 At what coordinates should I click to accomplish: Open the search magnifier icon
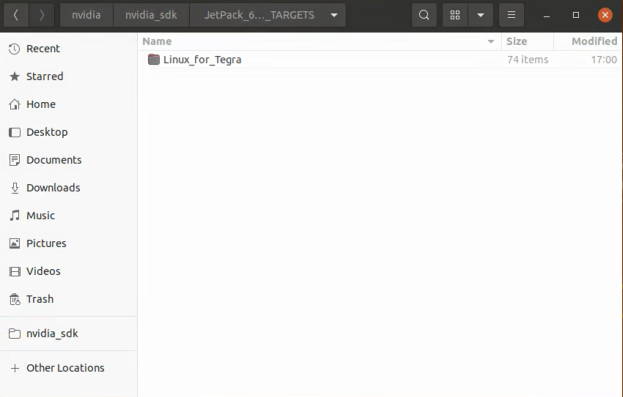click(424, 15)
